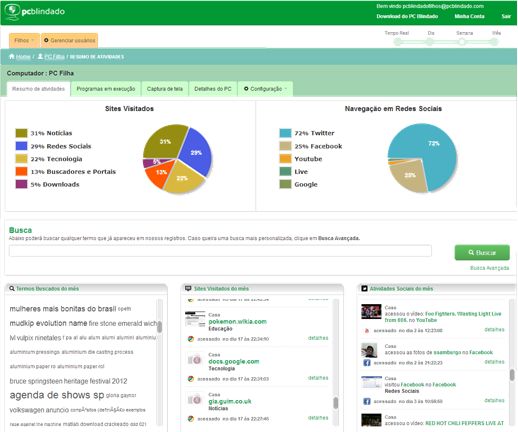Click Facebook legend color swatch

pos(285,146)
